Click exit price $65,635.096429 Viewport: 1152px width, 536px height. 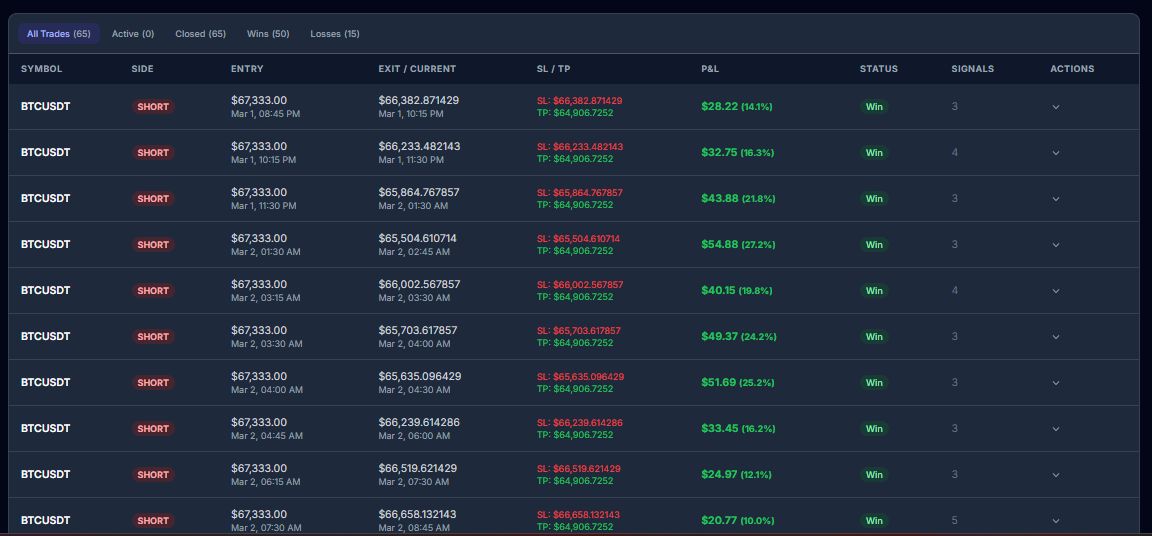[x=420, y=376]
